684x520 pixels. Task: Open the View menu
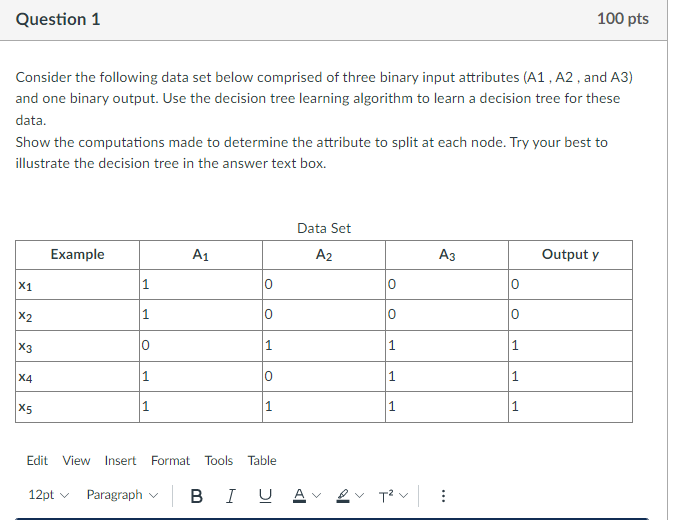click(76, 461)
